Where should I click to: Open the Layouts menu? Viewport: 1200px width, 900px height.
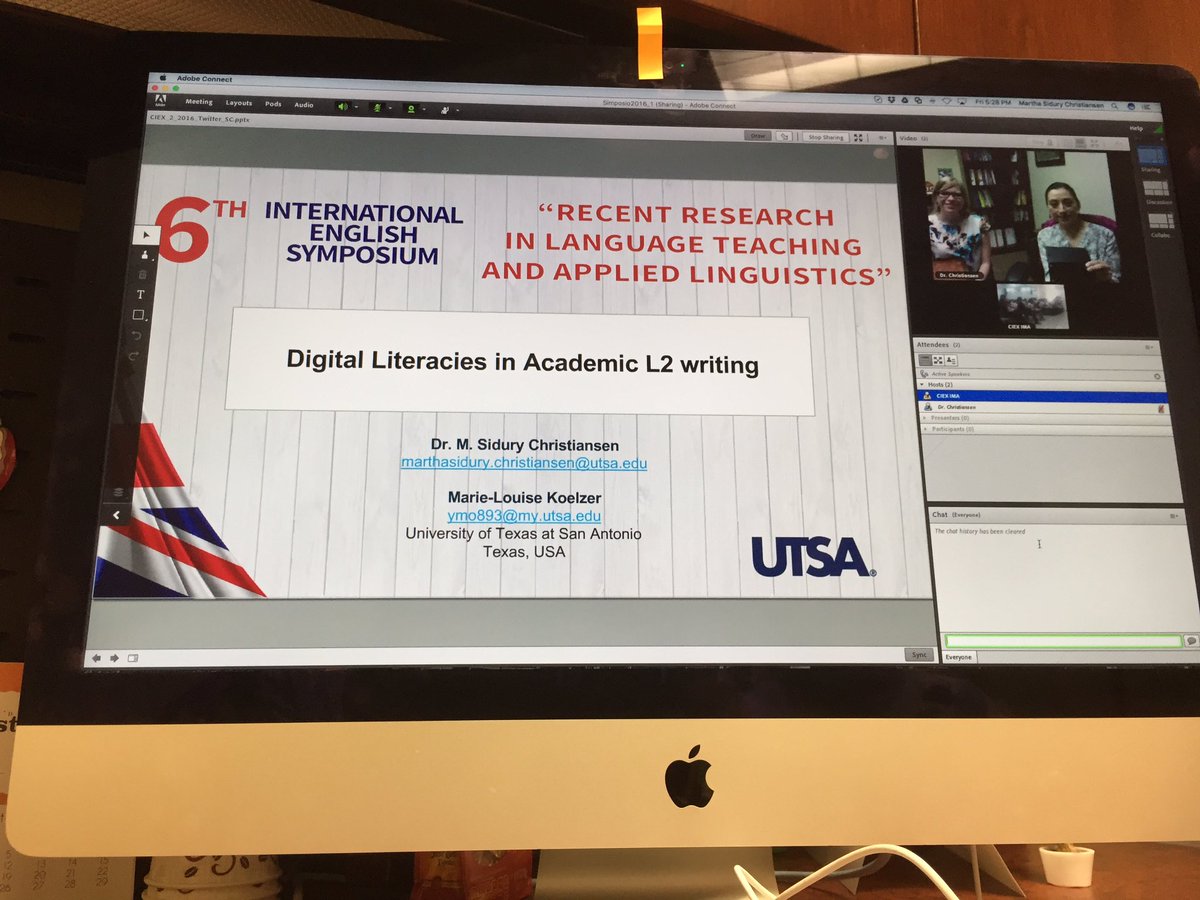pos(239,103)
